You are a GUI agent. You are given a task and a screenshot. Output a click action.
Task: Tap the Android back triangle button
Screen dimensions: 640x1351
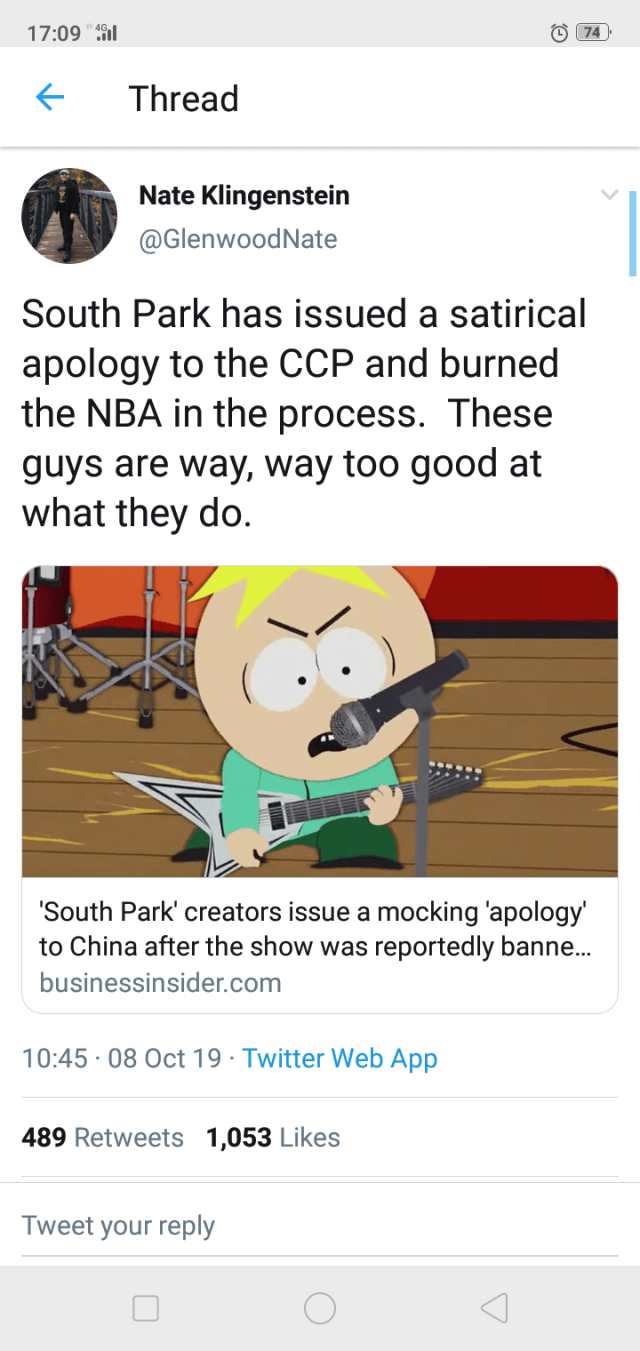click(494, 1308)
